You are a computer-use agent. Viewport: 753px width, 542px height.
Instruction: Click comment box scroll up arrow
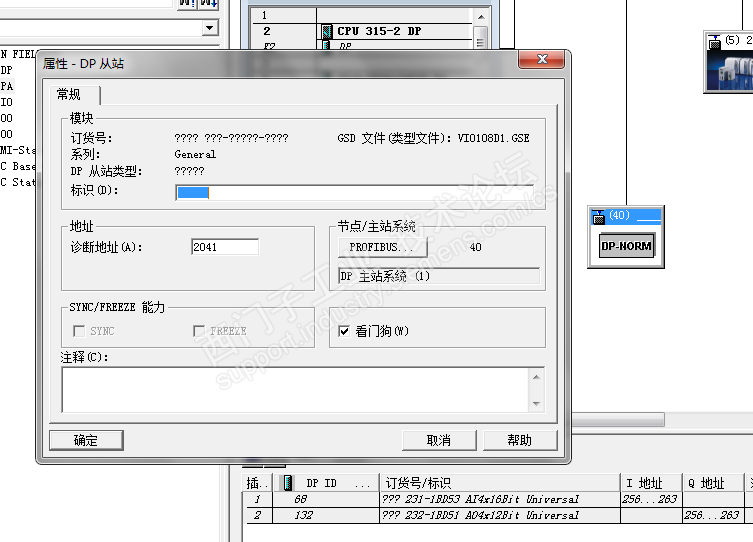pyautogui.click(x=536, y=377)
